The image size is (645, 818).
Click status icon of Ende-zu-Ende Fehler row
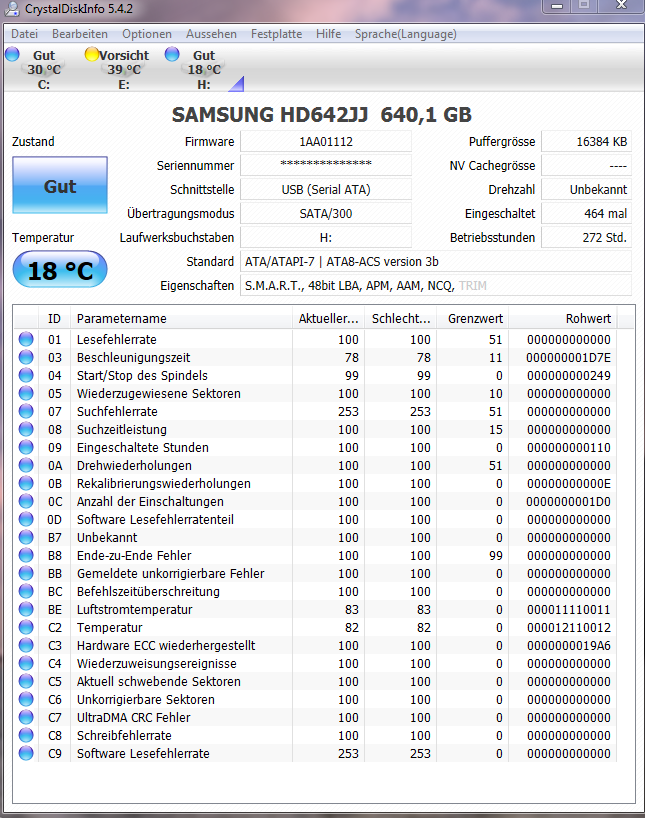point(26,555)
